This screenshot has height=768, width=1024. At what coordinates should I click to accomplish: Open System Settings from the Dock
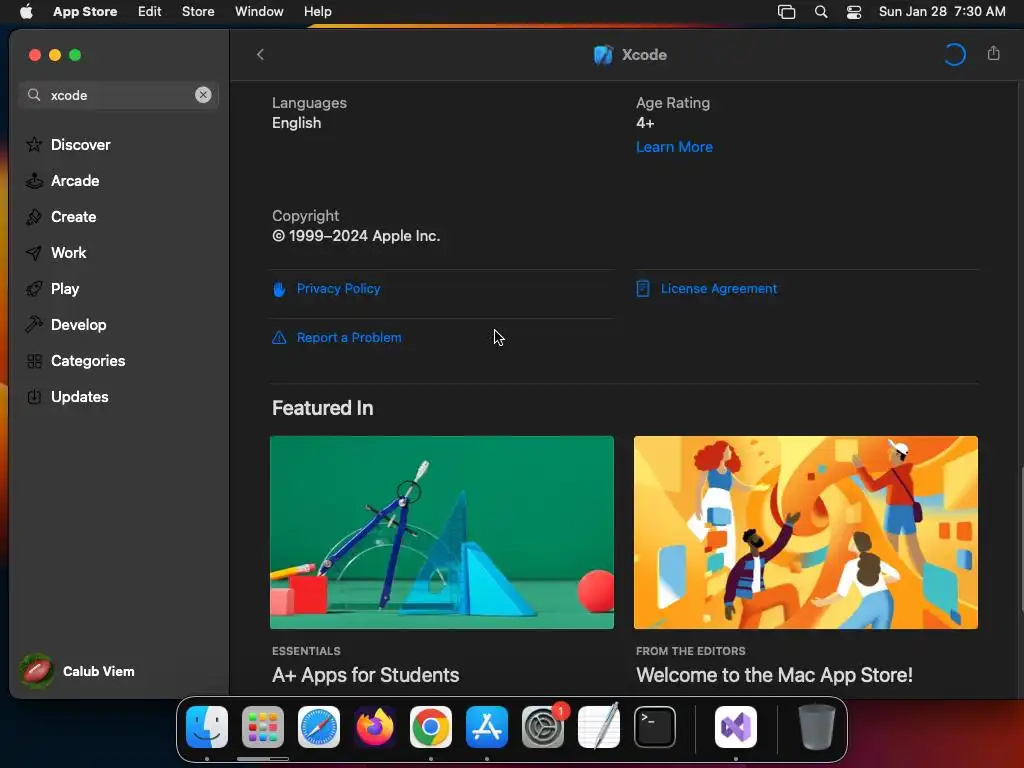coord(543,727)
